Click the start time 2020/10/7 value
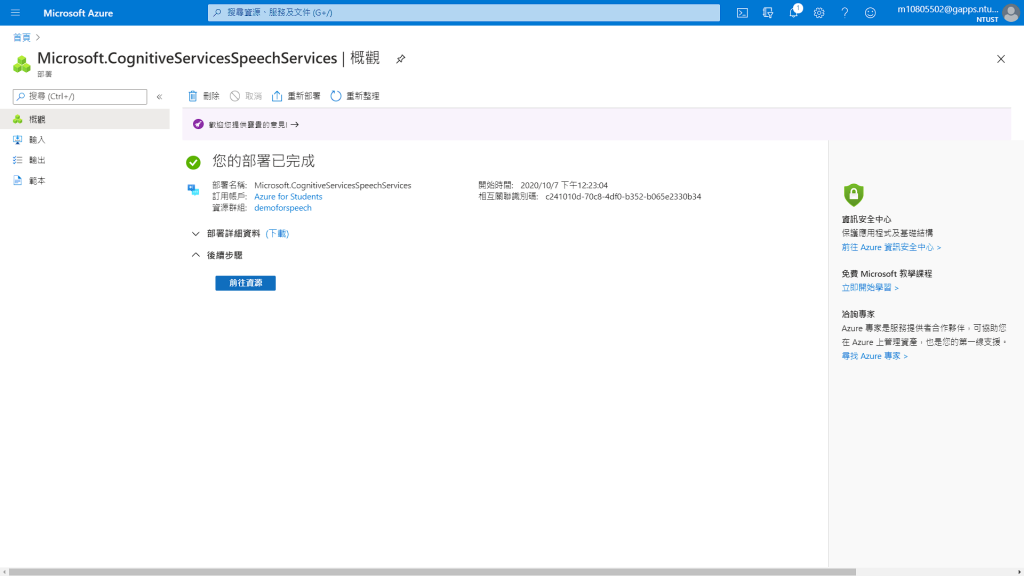1024x576 pixels. click(x=564, y=185)
